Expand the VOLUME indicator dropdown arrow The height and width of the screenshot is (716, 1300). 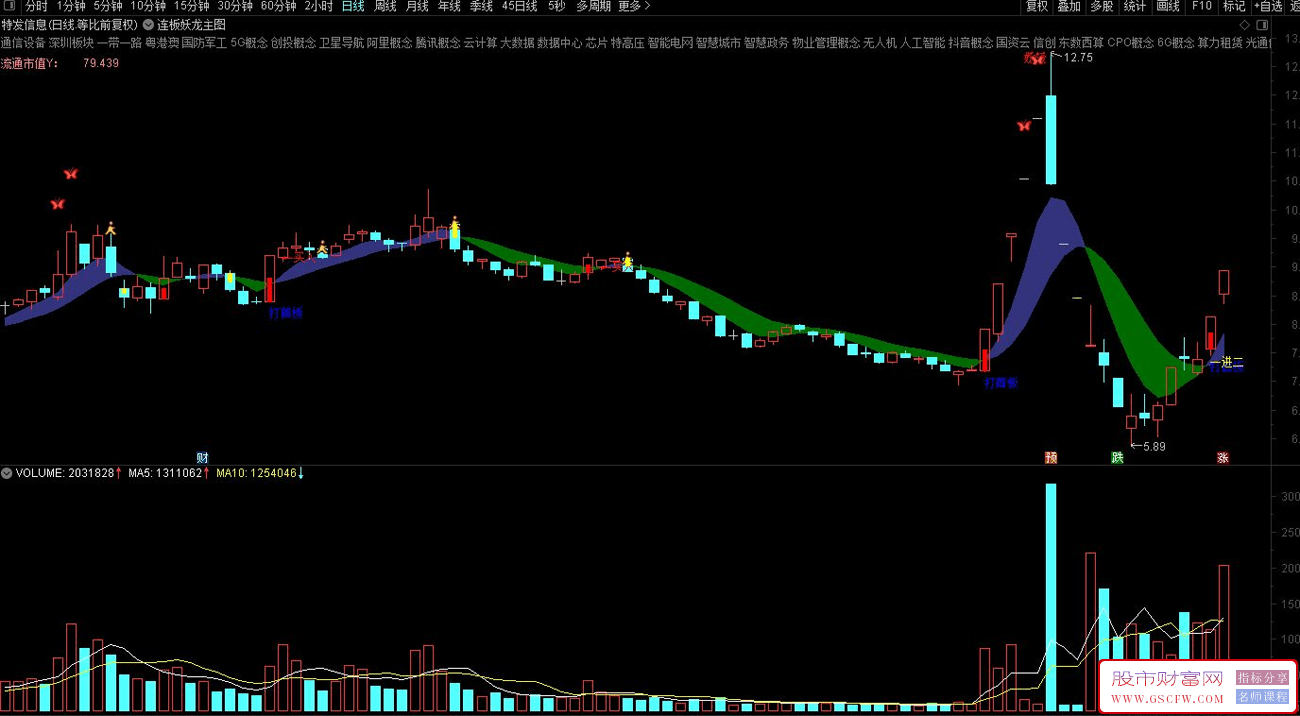[7, 473]
